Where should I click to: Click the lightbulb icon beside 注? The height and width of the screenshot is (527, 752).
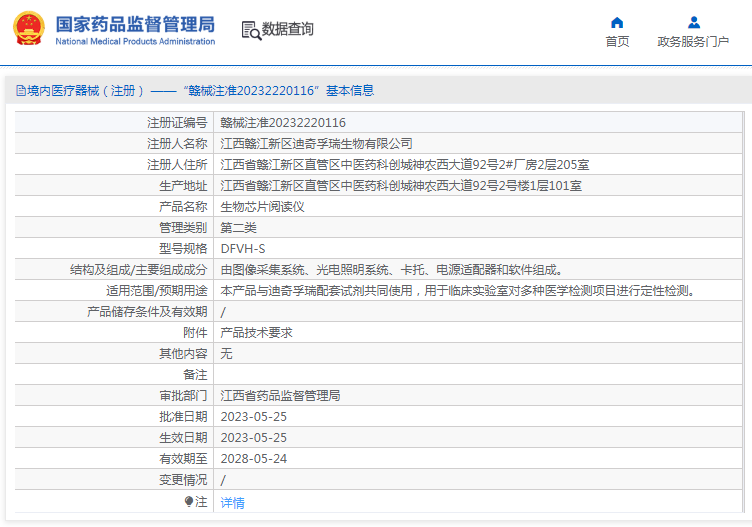[188, 502]
